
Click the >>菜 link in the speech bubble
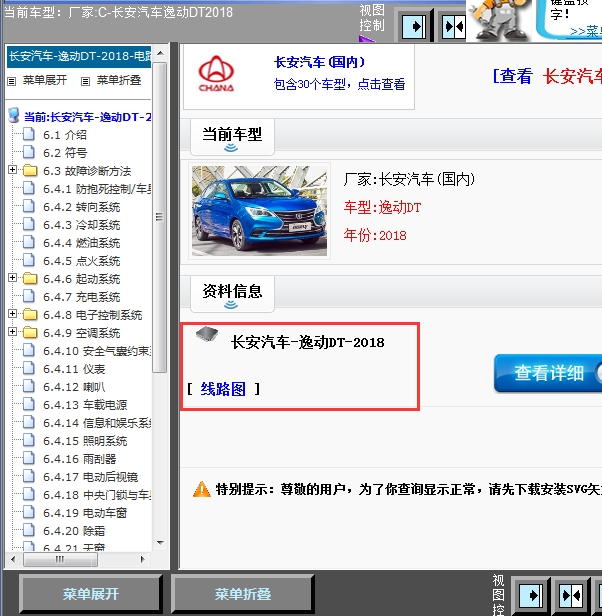click(x=586, y=31)
